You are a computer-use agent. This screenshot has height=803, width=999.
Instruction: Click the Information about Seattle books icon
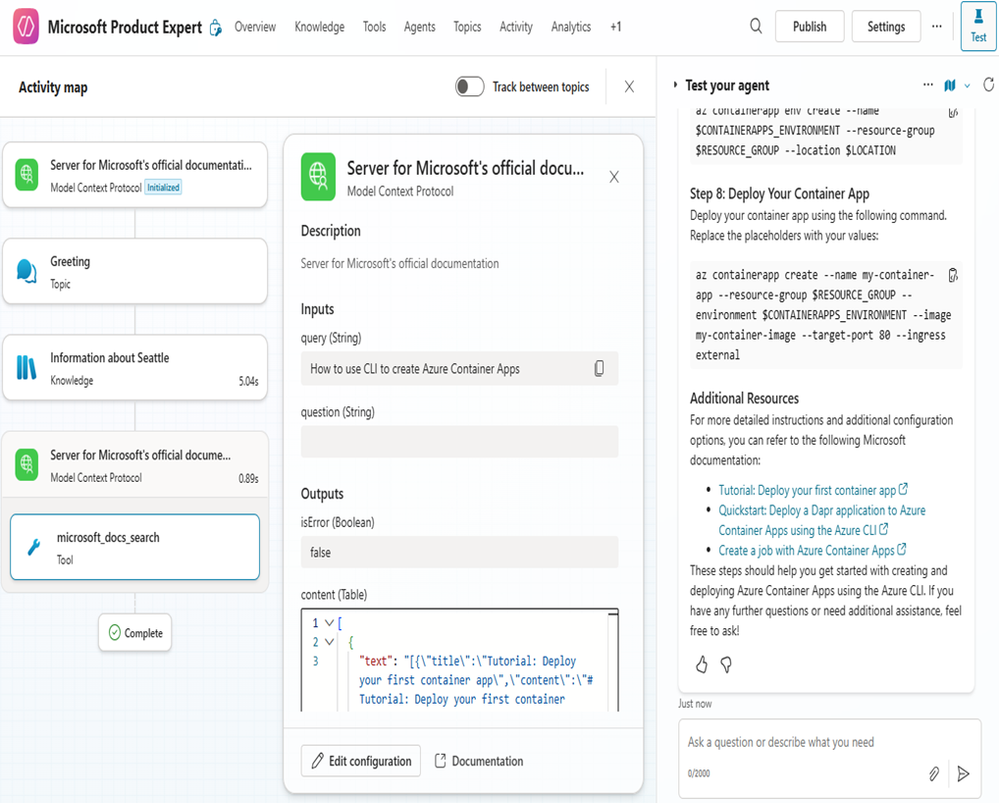point(26,368)
